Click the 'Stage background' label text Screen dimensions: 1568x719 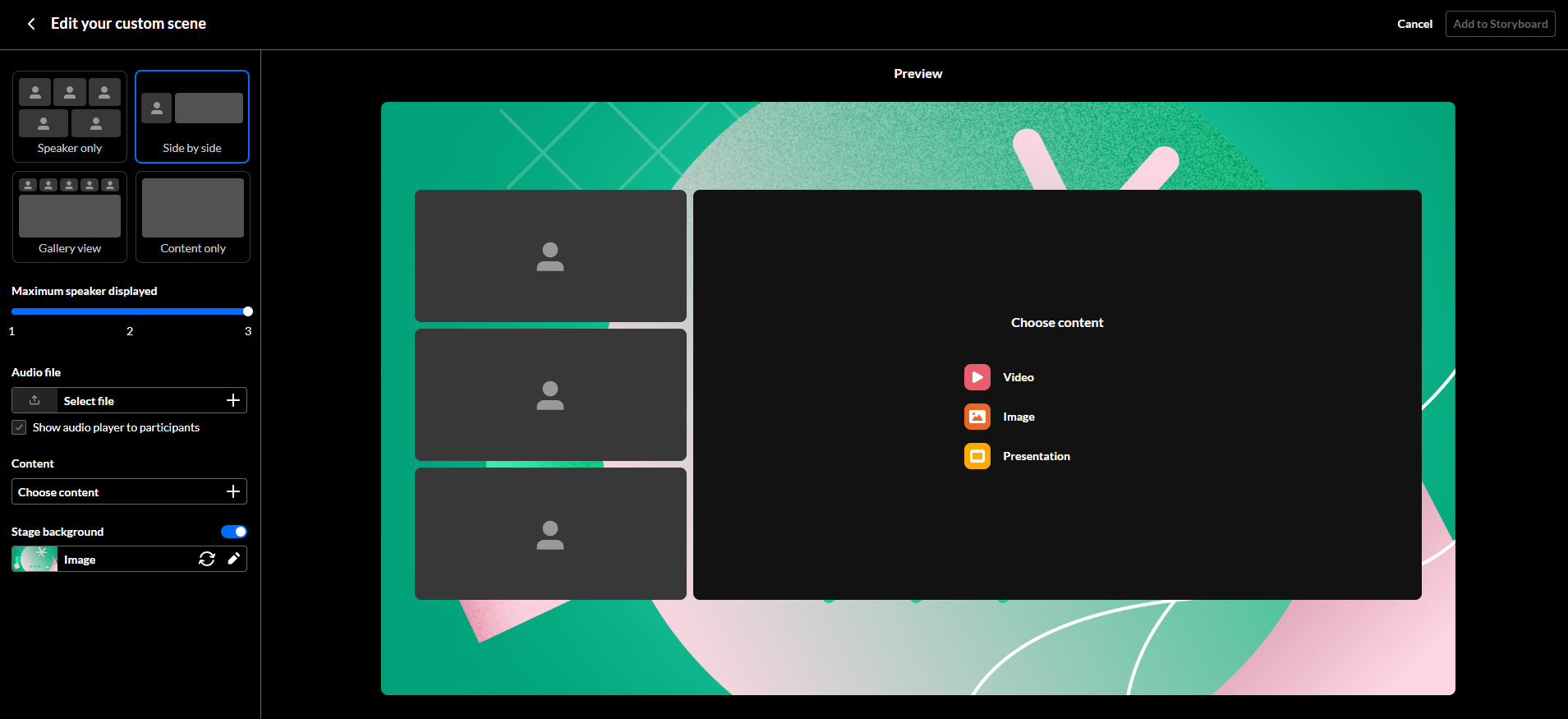pos(57,532)
